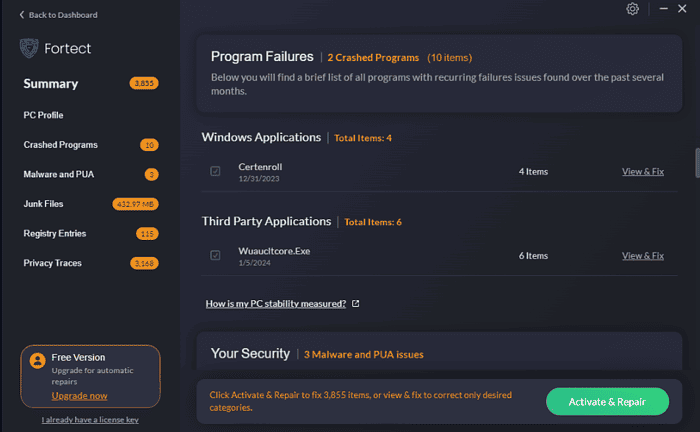The height and width of the screenshot is (432, 700).
Task: Click the 432.97 MB Junk Files badge
Action: [135, 204]
